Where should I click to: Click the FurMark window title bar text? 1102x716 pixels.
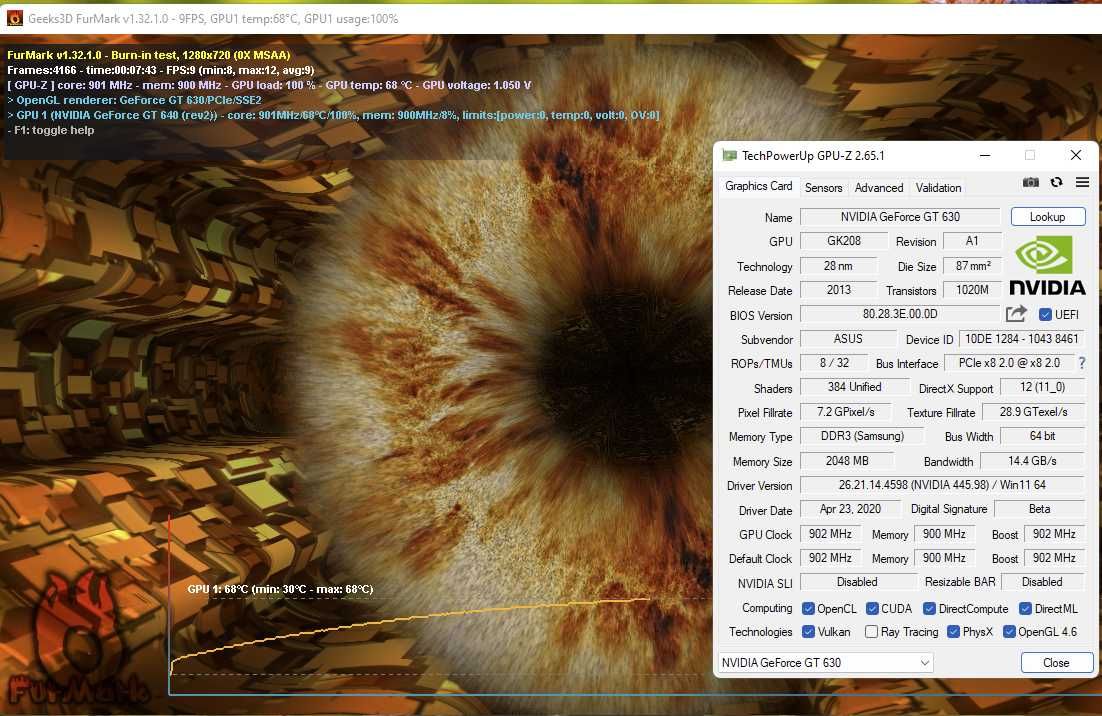[213, 19]
